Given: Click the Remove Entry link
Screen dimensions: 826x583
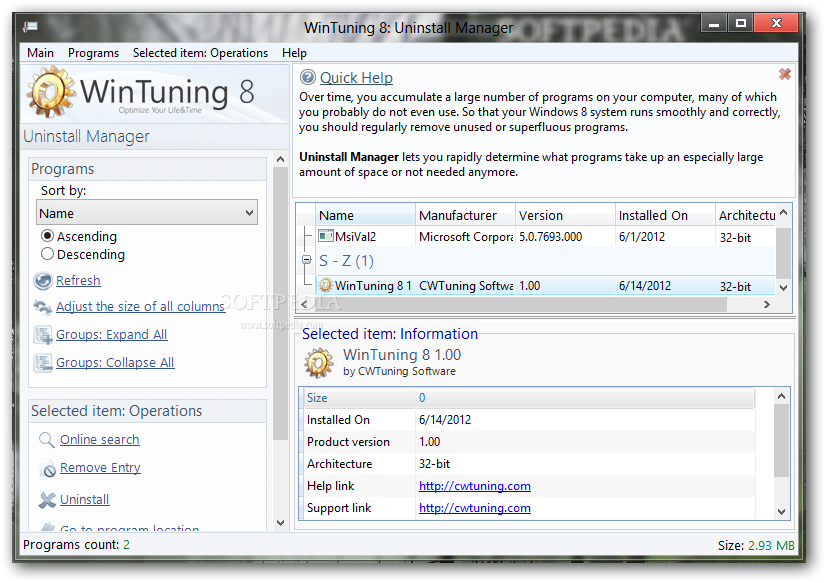Looking at the screenshot, I should (x=100, y=468).
